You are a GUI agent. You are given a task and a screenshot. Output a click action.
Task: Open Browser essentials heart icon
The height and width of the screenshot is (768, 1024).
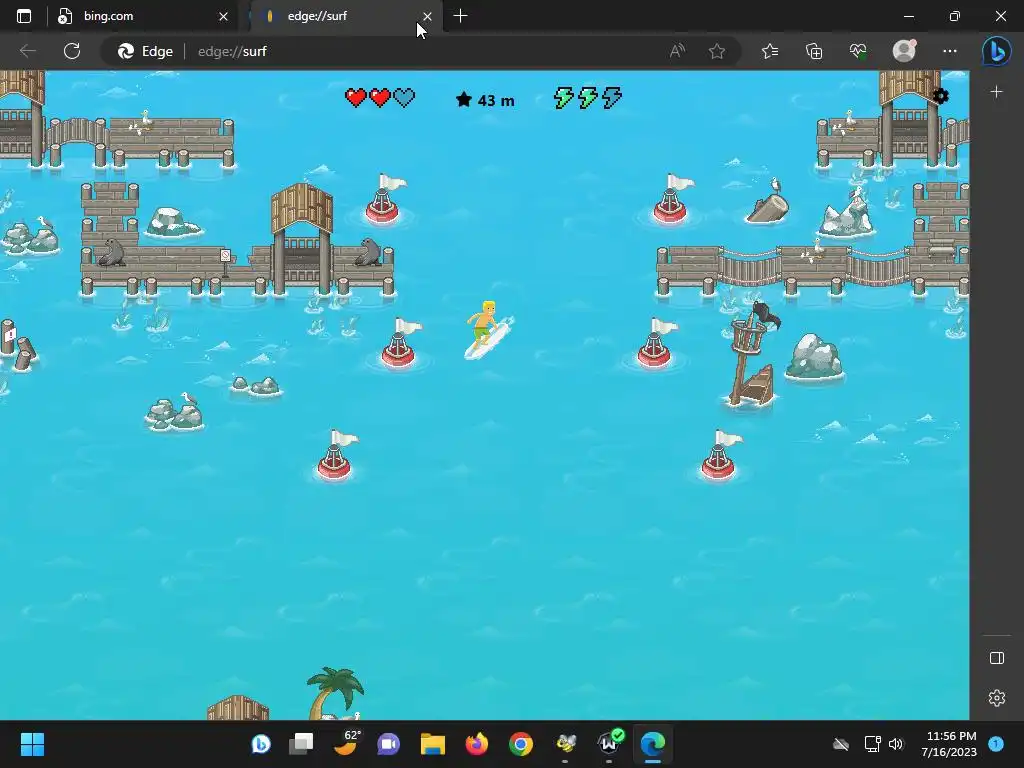(858, 51)
